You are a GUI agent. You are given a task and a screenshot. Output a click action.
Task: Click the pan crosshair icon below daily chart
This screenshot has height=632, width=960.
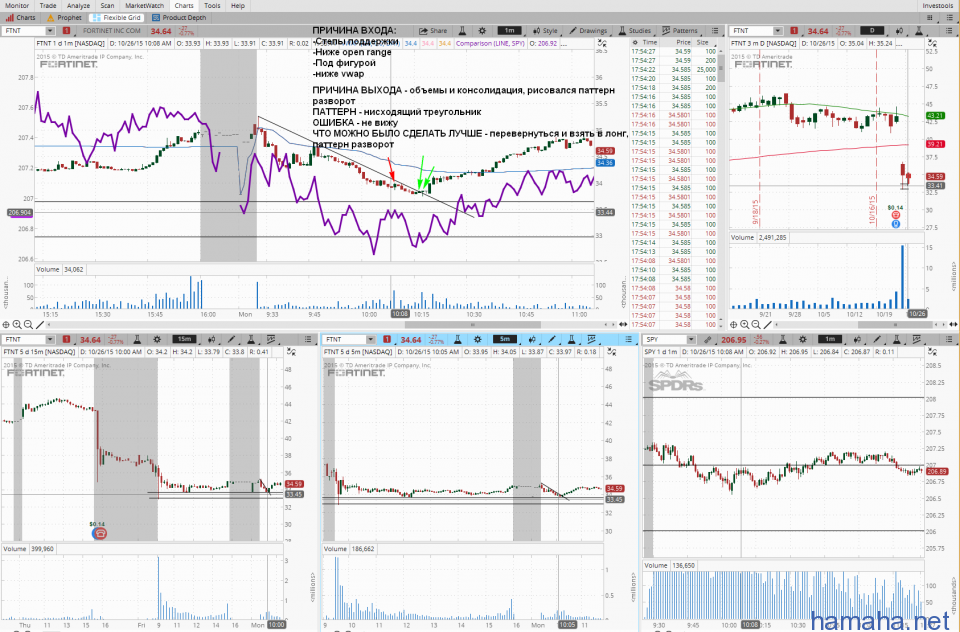(733, 325)
